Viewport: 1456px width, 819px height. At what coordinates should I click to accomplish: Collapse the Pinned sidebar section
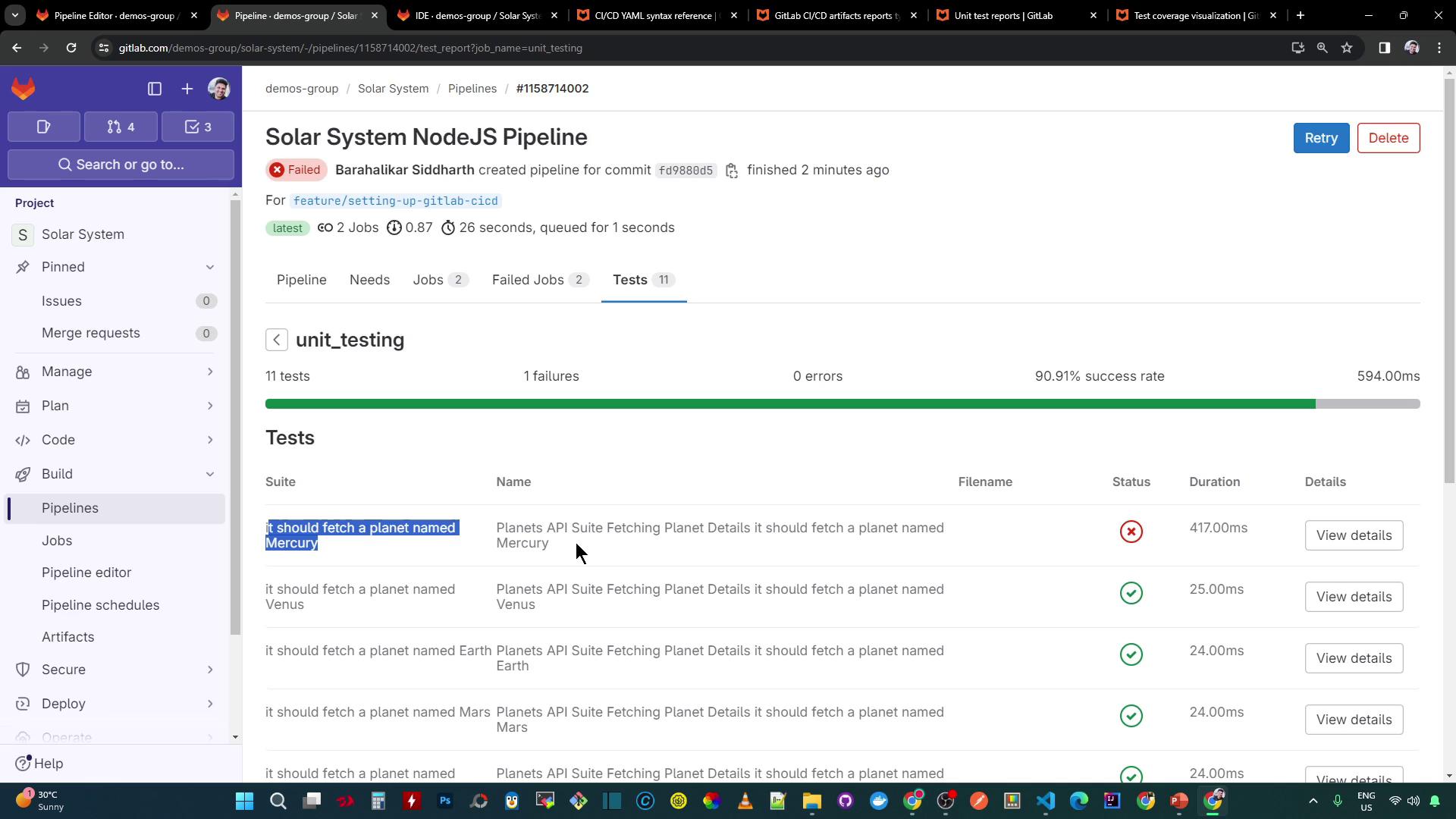point(210,267)
